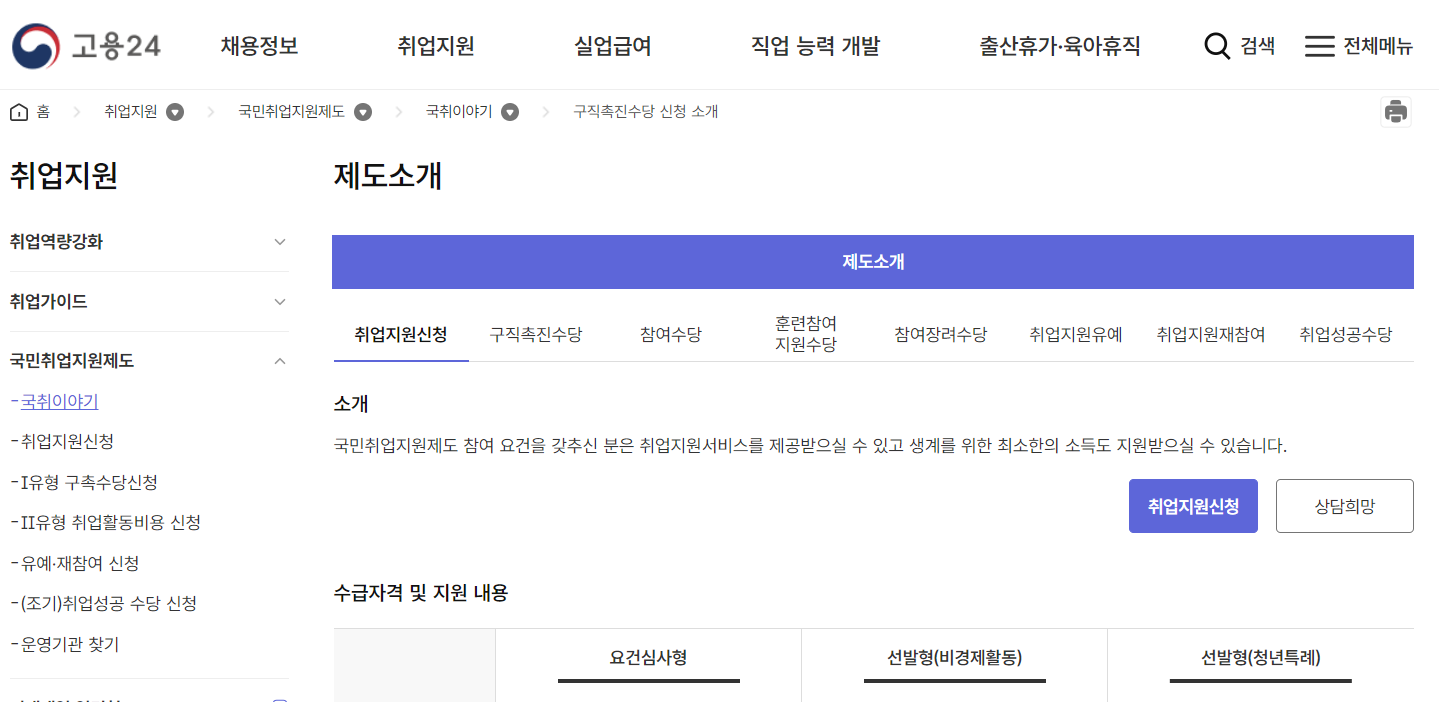Open the 국민취업지원제도 breadcrumb dropdown
Screen dimensions: 1439x702
pyautogui.click(x=364, y=112)
